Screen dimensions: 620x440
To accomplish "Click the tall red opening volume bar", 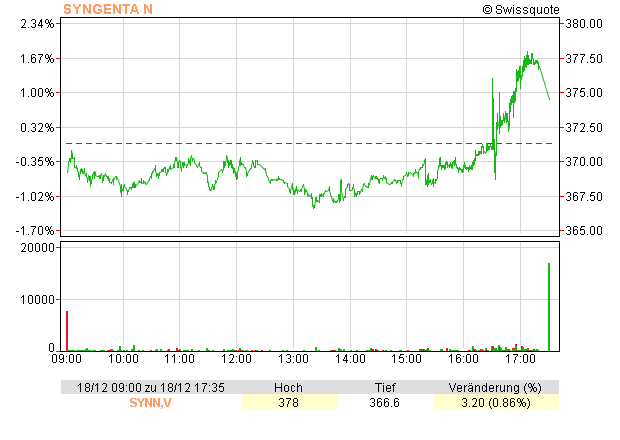I will (x=67, y=330).
